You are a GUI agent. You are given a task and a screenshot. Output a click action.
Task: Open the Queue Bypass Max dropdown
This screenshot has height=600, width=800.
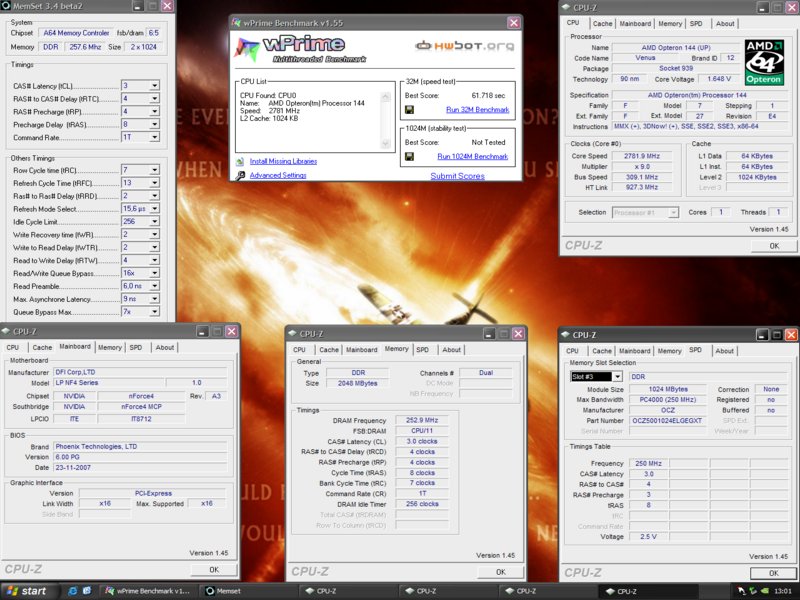(x=154, y=312)
